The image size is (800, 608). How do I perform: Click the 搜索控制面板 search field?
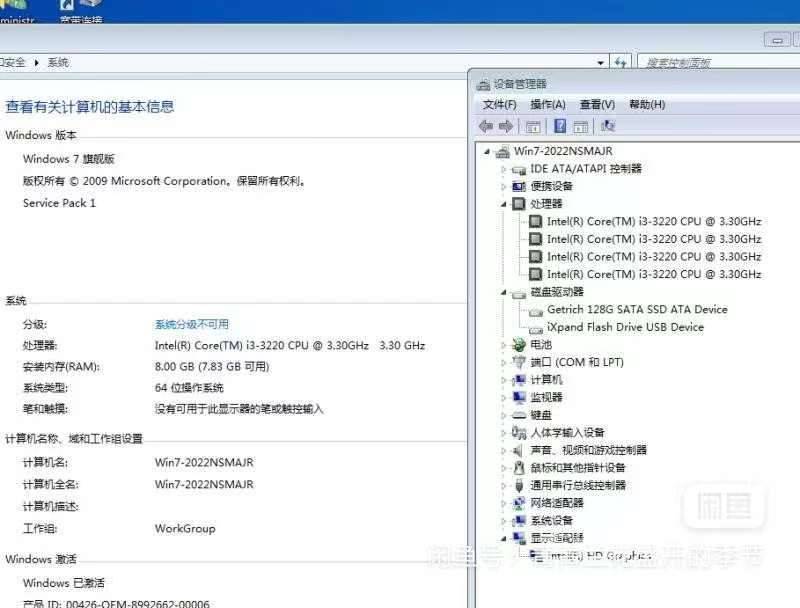719,63
